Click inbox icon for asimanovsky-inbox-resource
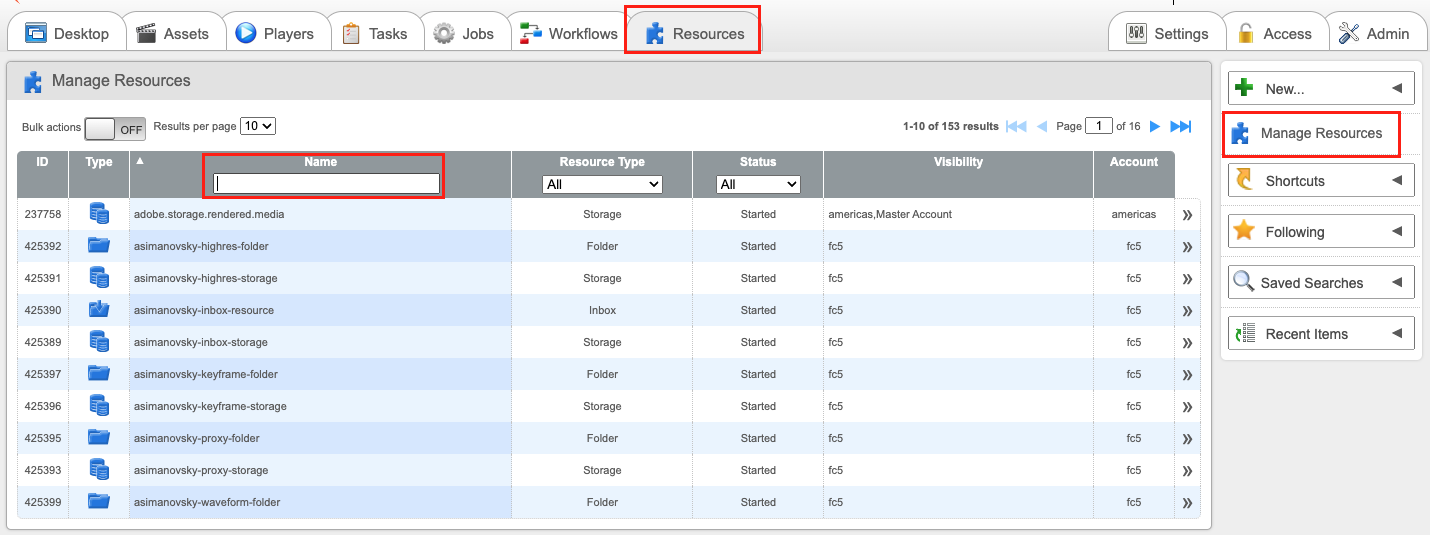The width and height of the screenshot is (1430, 535). 98,310
